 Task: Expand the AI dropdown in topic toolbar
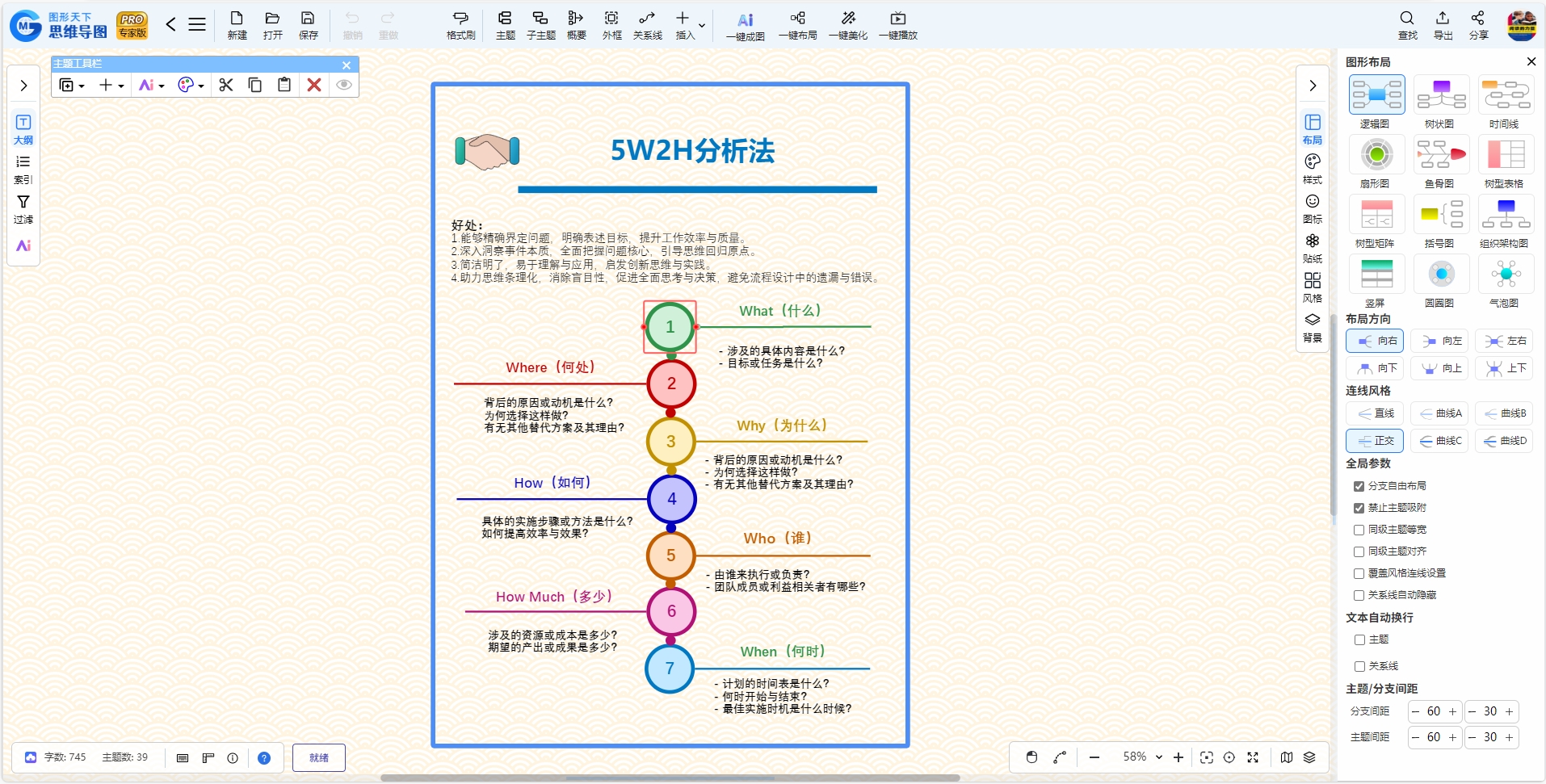point(162,86)
